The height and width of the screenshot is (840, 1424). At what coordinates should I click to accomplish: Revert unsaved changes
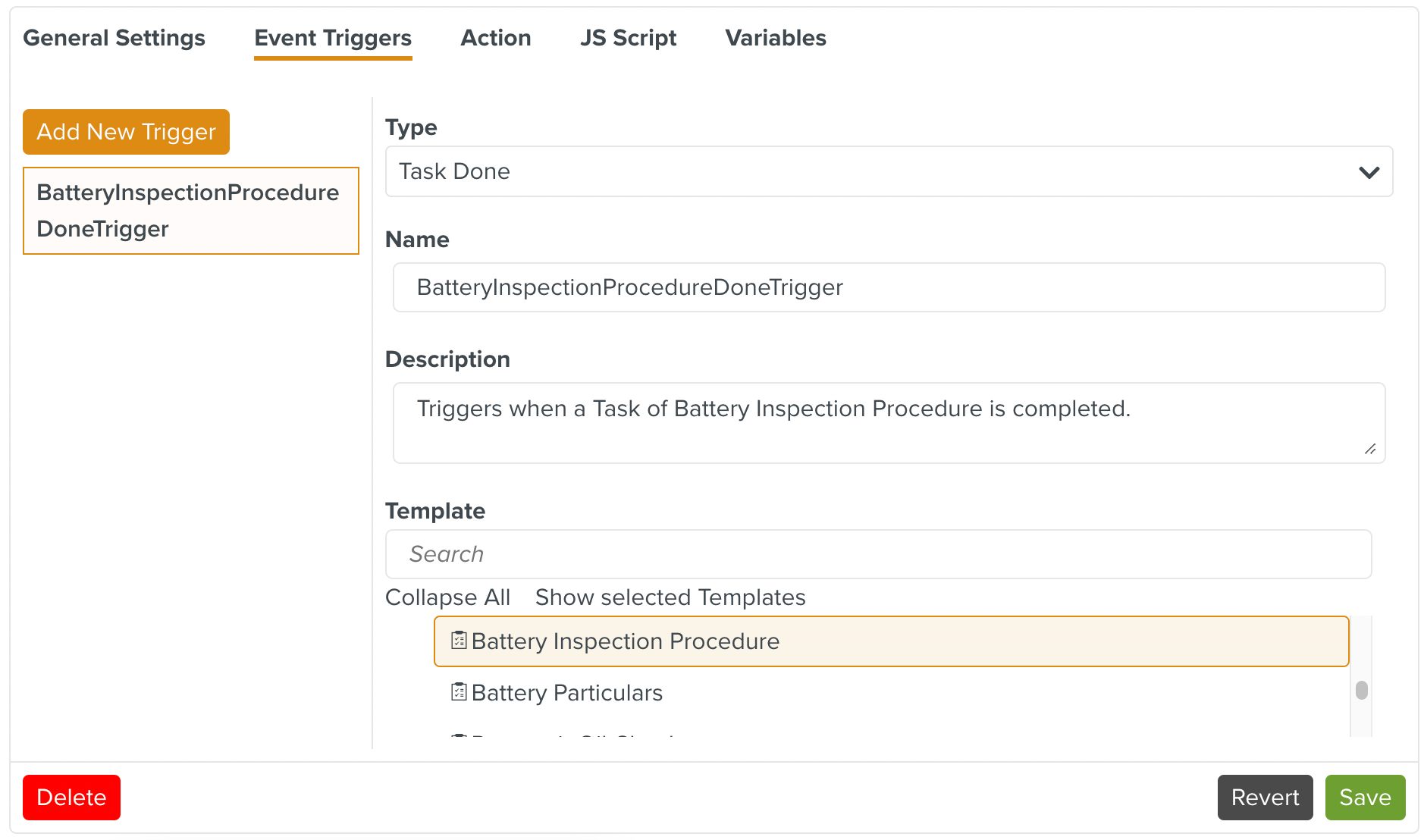click(1265, 797)
